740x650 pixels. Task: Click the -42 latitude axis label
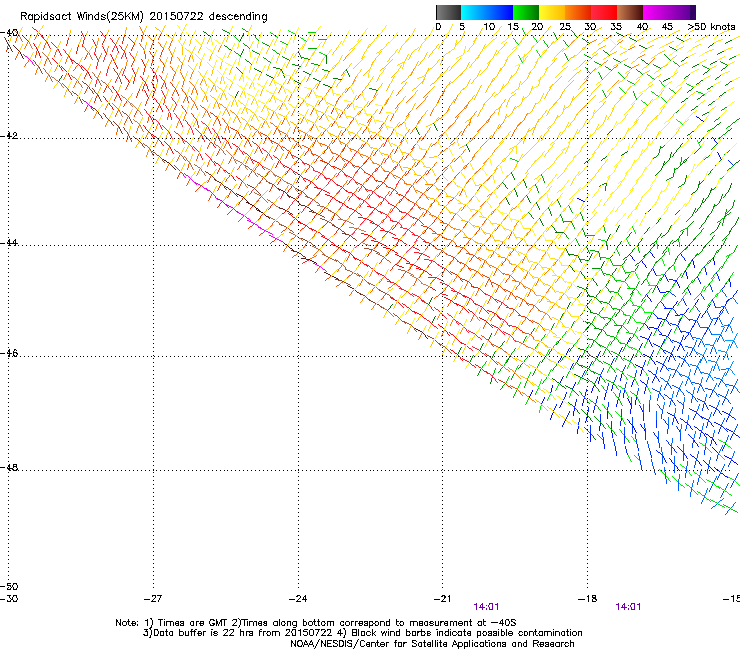point(9,136)
